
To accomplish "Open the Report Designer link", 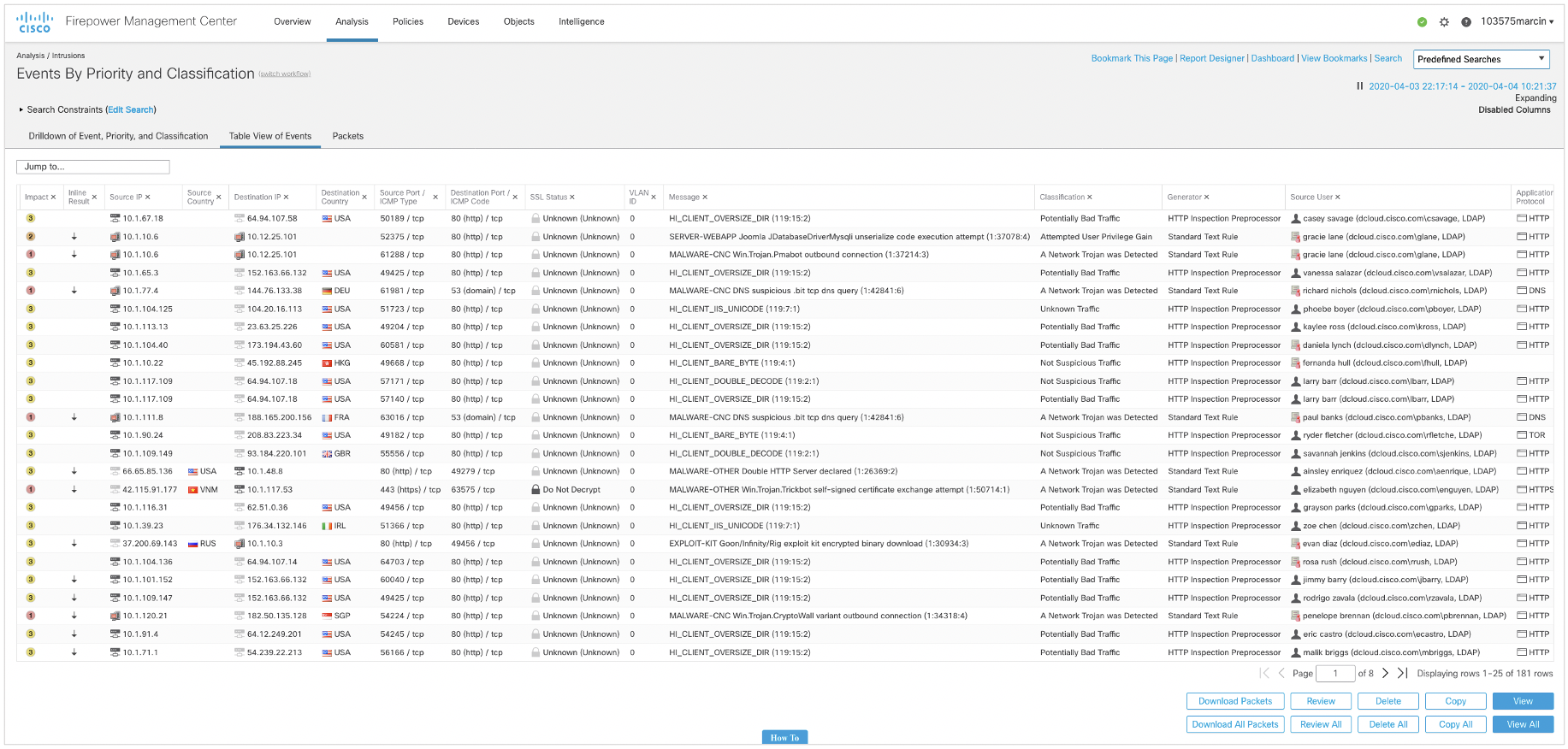I will click(1212, 59).
